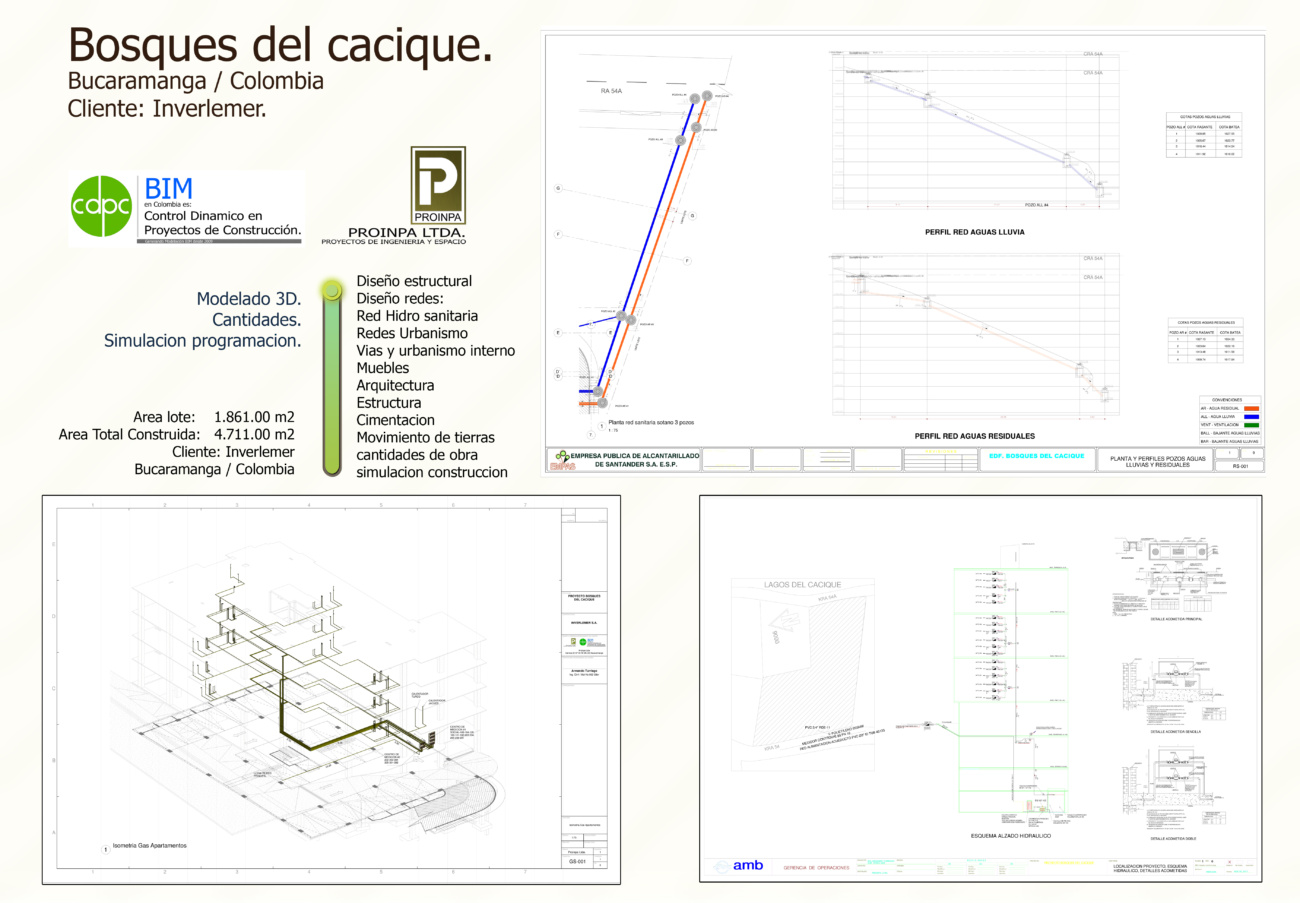Click 'simulacion construccion' list item
Viewport: 1300px width, 903px height.
coord(432,472)
